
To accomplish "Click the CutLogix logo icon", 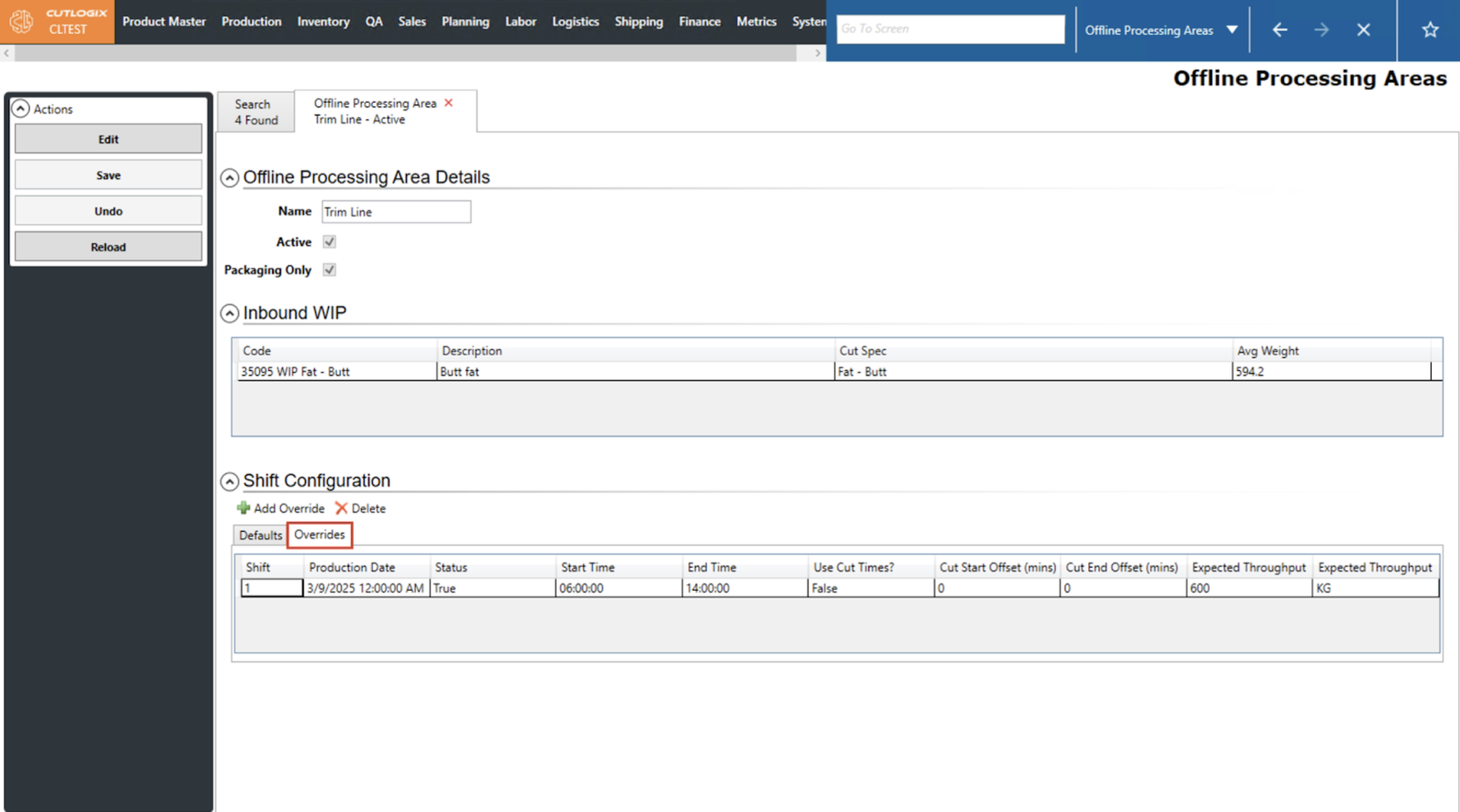I will pyautogui.click(x=22, y=22).
